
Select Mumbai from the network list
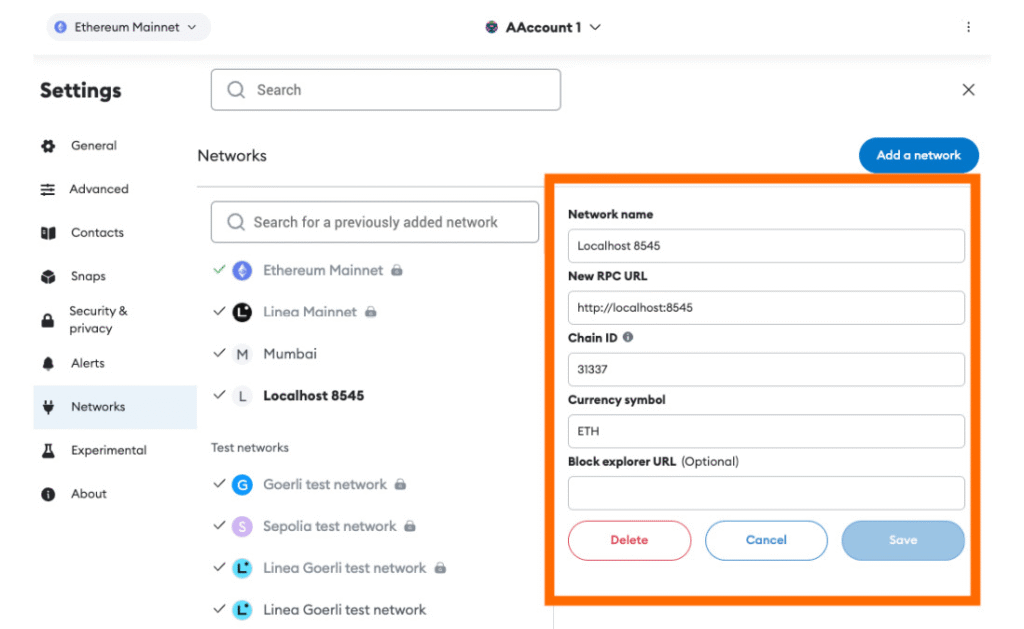click(289, 354)
